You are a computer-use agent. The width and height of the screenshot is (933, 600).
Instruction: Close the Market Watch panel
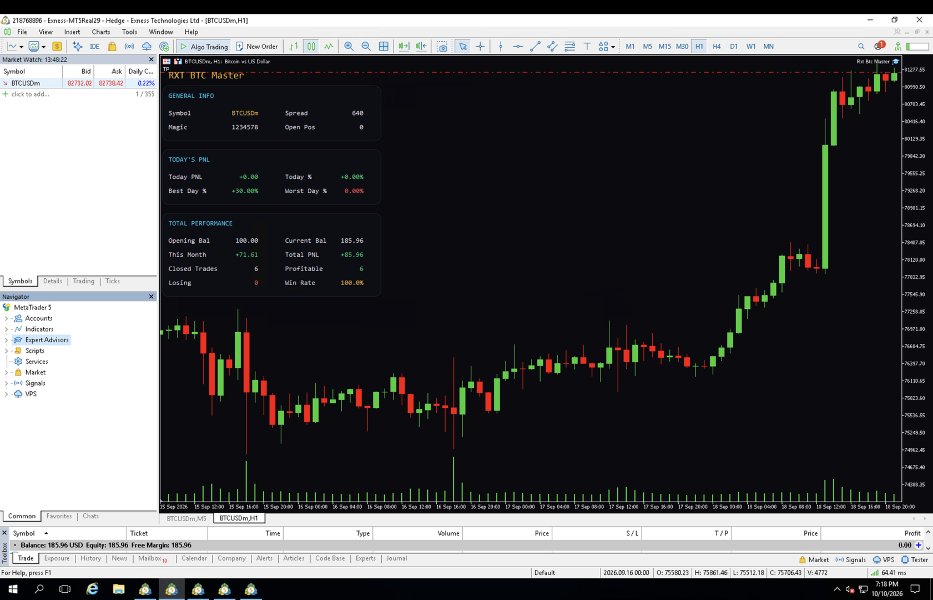[151, 60]
